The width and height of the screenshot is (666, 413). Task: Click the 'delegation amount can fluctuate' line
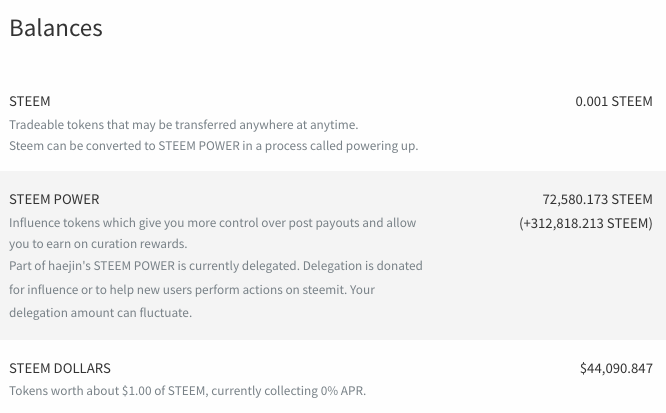coord(101,313)
